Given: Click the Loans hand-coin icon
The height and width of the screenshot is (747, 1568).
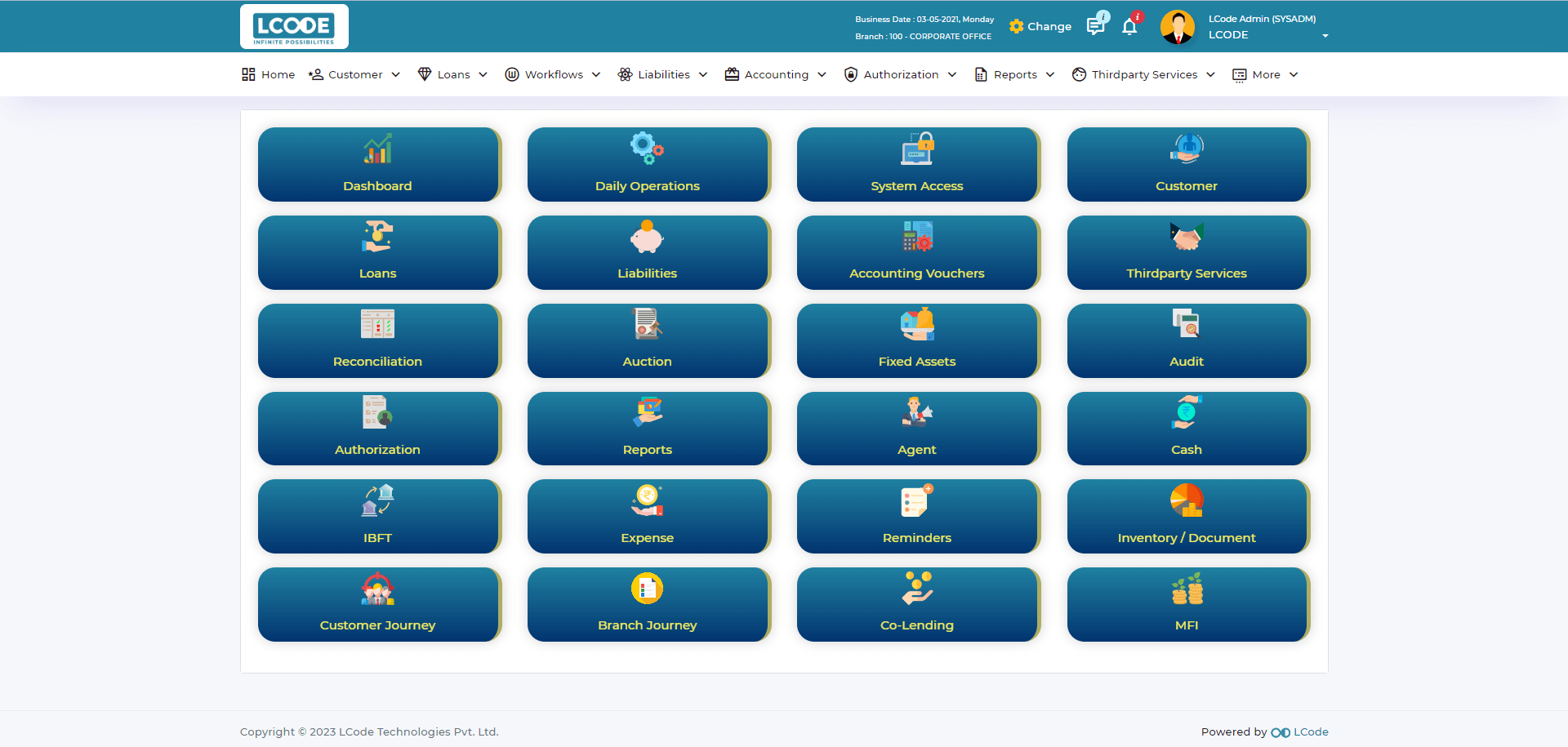Looking at the screenshot, I should 377,236.
